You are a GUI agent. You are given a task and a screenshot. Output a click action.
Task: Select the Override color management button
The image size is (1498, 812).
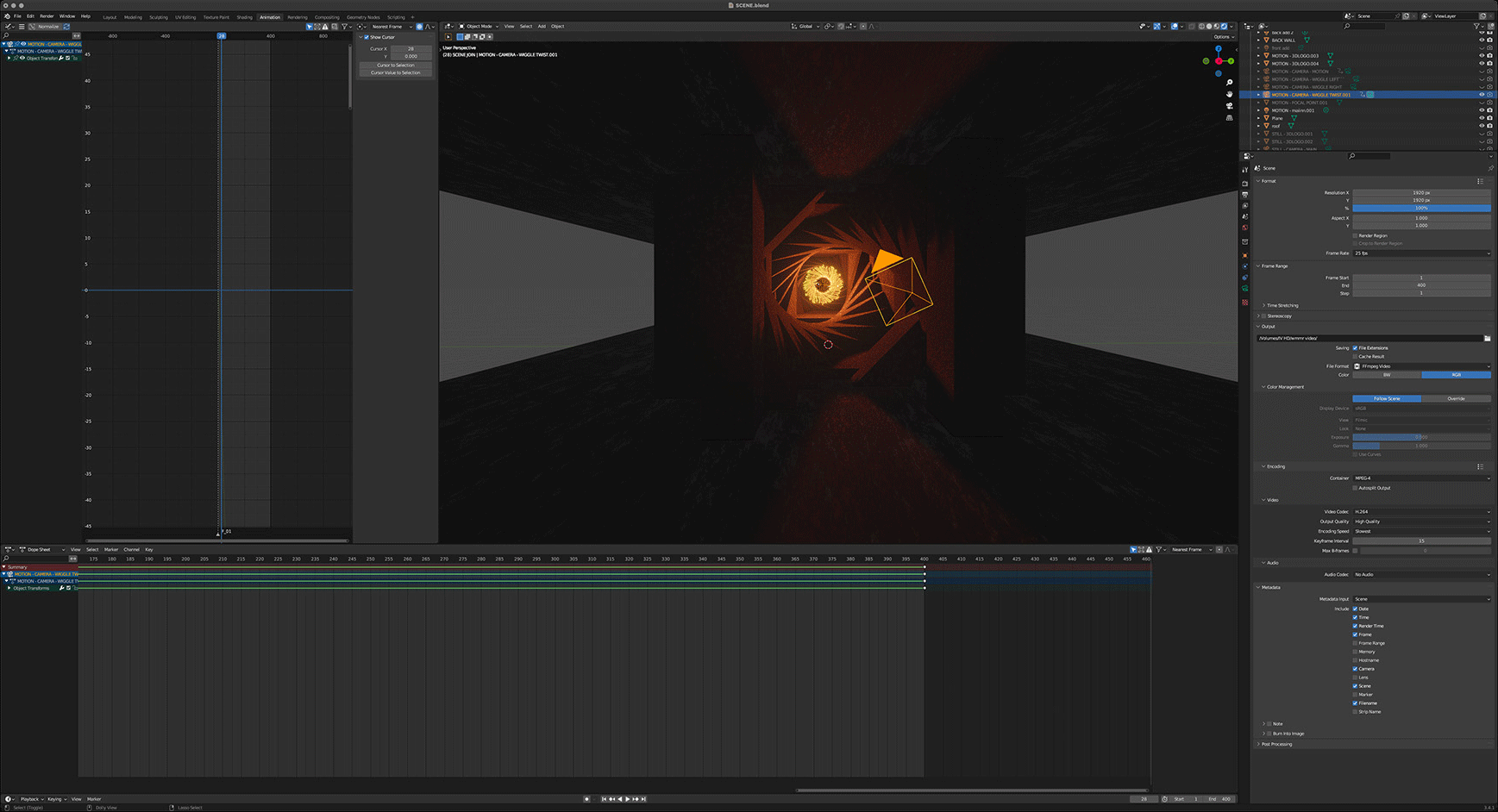pos(1456,398)
